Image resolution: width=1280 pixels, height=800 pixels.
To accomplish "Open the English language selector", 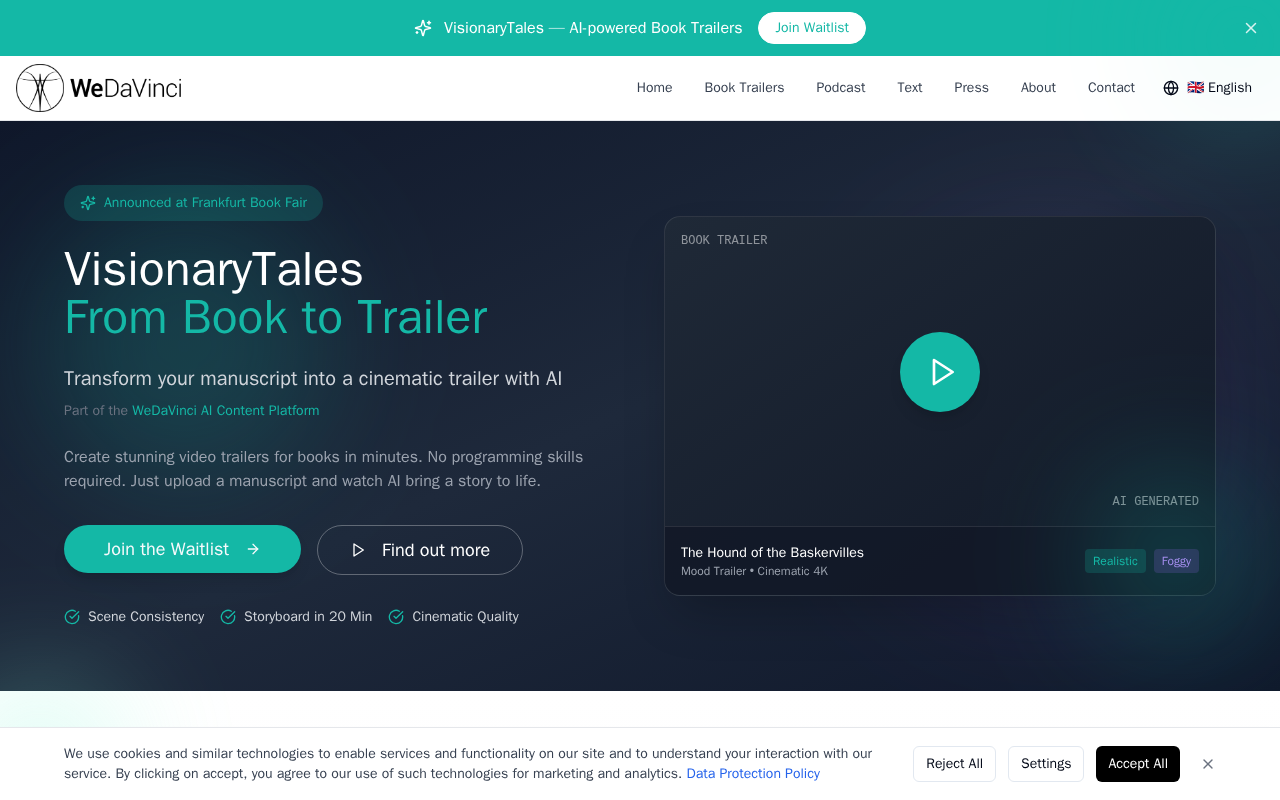I will pyautogui.click(x=1208, y=88).
